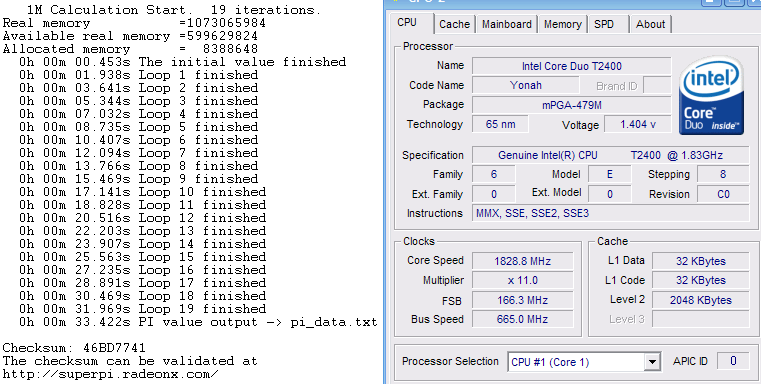The height and width of the screenshot is (384, 761).
Task: Click the Loop 10 finished line
Action: 143,192
